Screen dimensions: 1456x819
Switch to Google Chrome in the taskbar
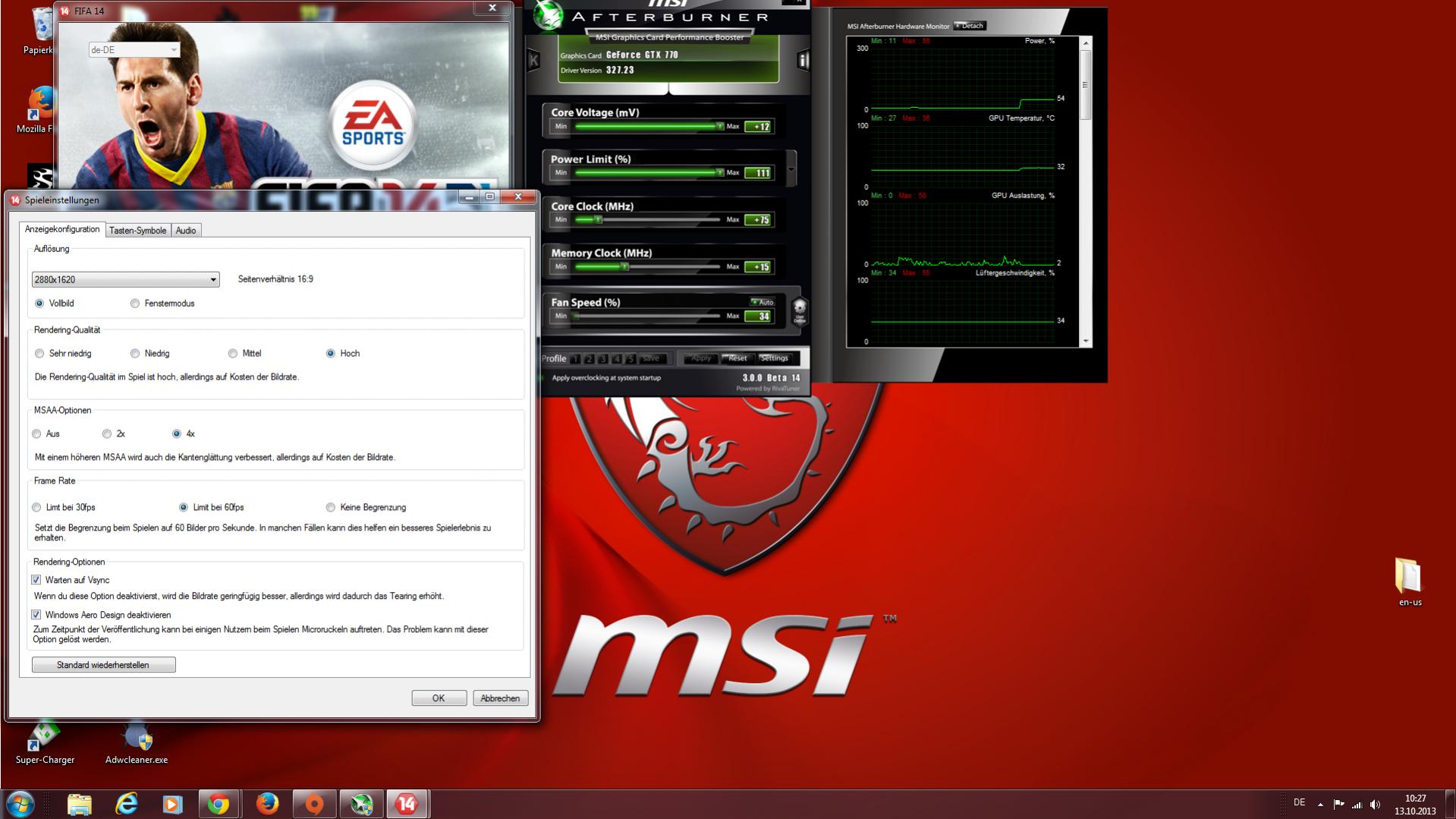click(x=219, y=804)
